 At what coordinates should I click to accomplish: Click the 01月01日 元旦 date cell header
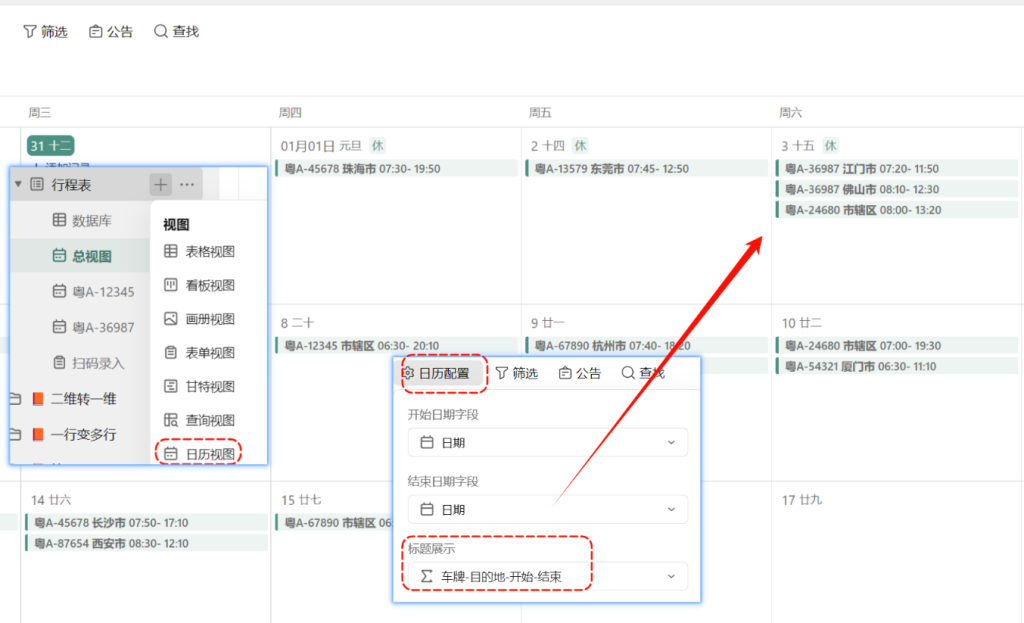point(321,146)
